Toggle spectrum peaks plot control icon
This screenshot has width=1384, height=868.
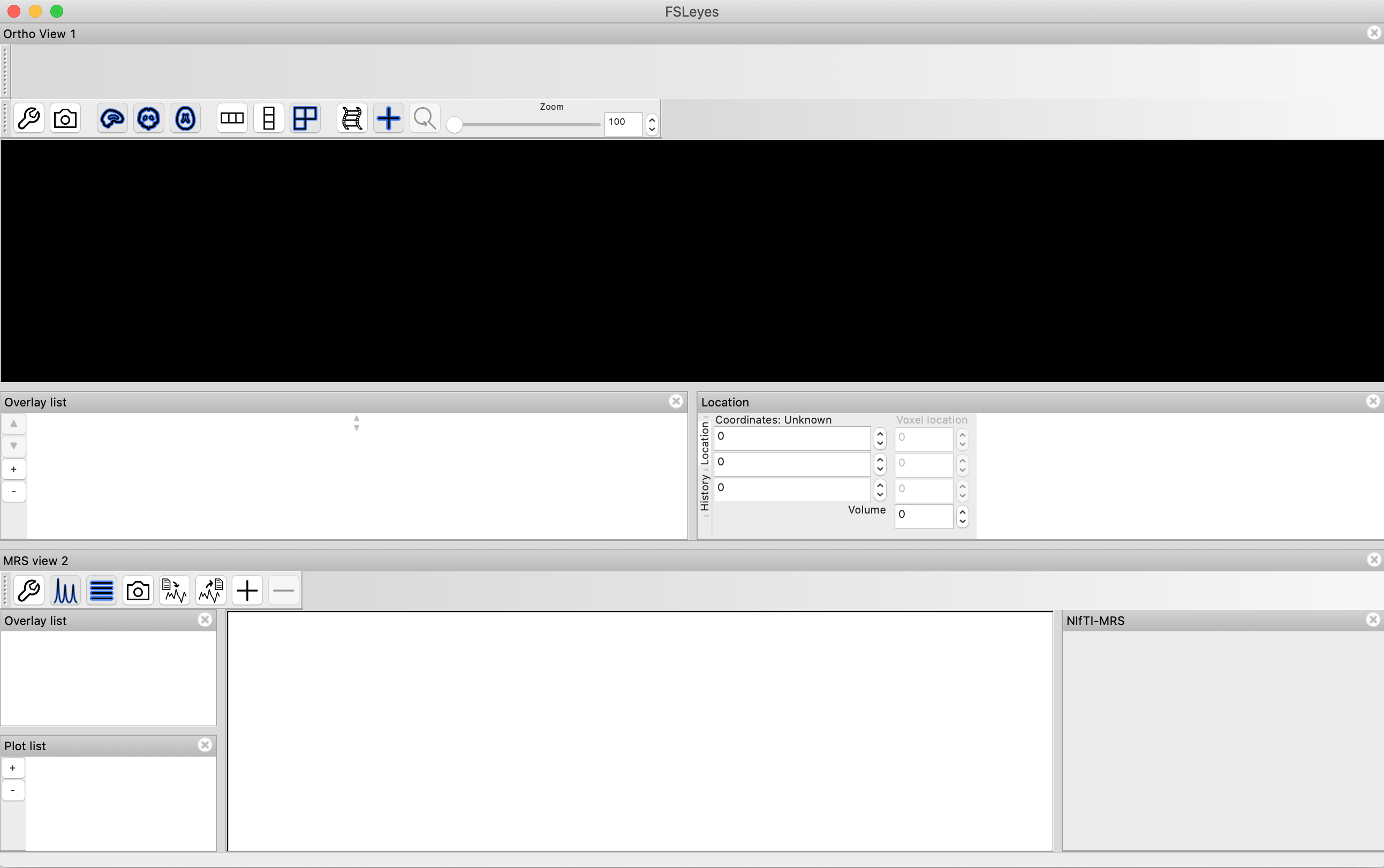(65, 591)
